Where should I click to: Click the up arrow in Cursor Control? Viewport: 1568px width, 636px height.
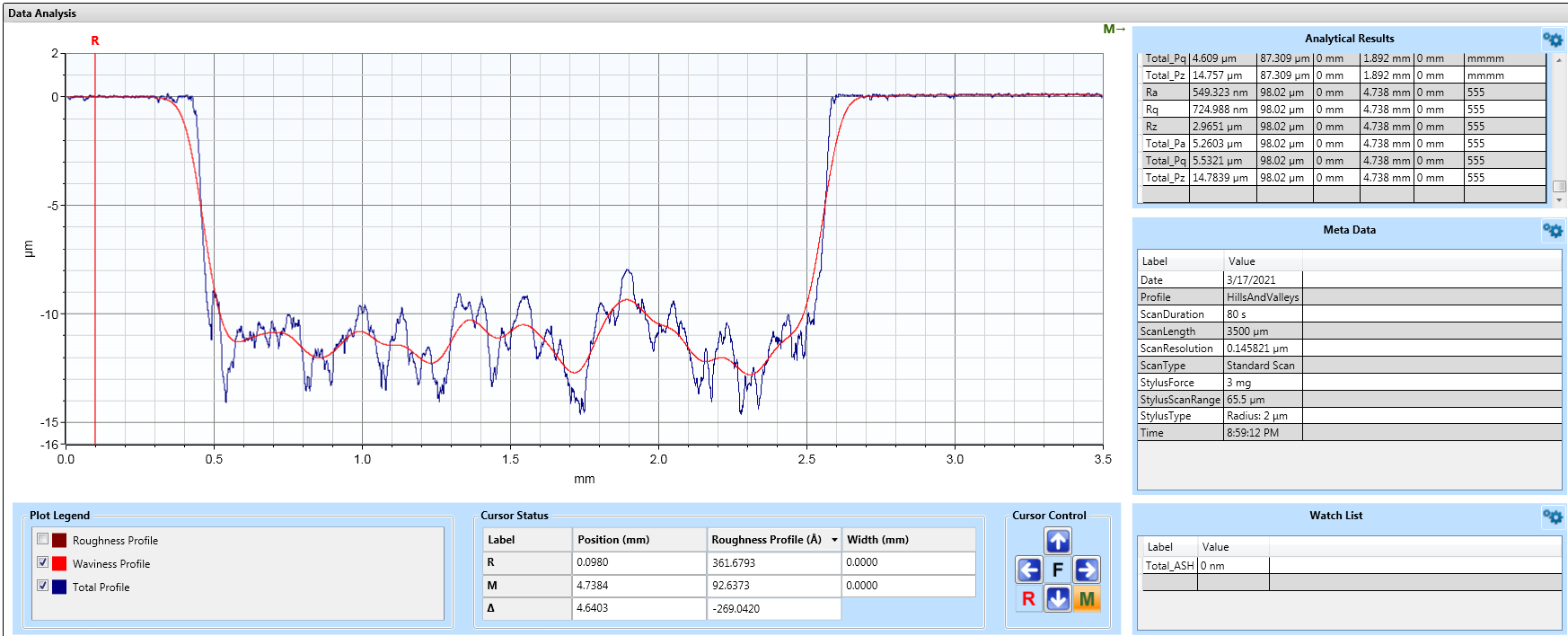click(x=1058, y=541)
